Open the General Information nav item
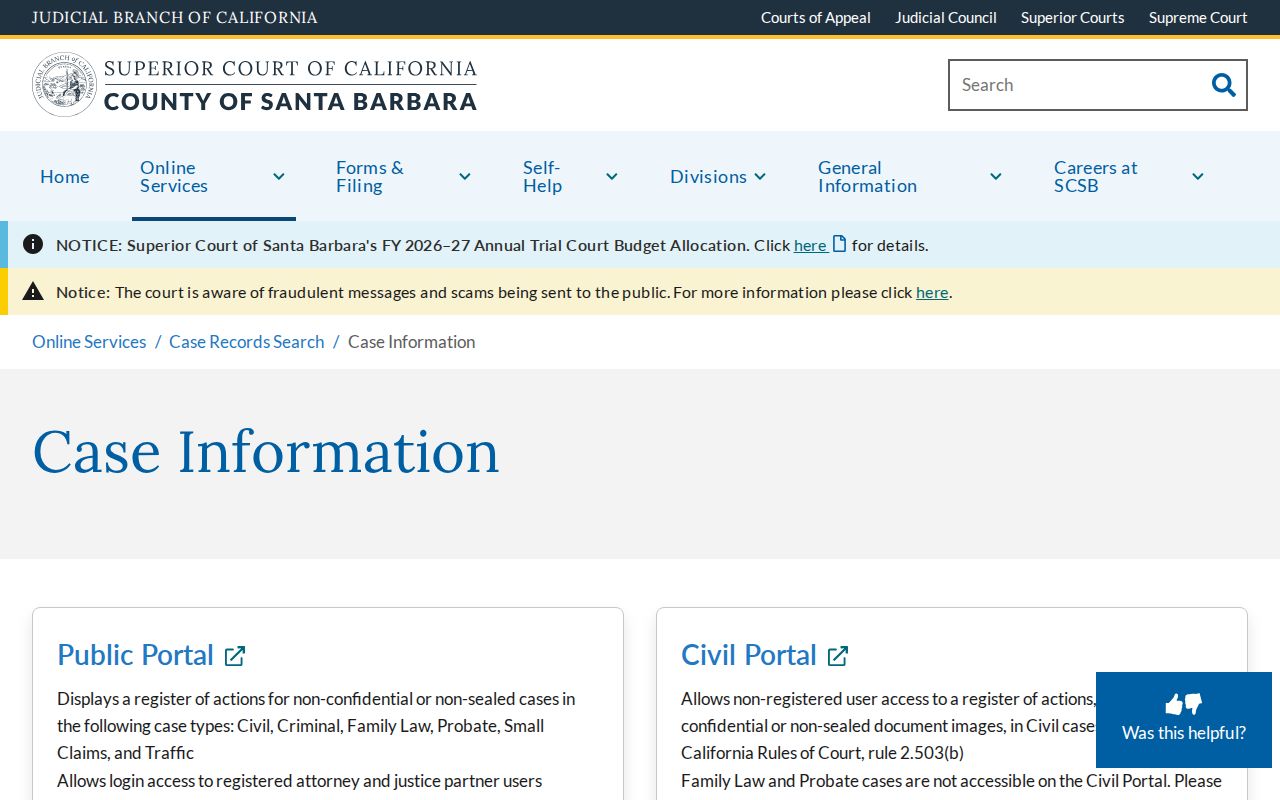 tap(867, 177)
